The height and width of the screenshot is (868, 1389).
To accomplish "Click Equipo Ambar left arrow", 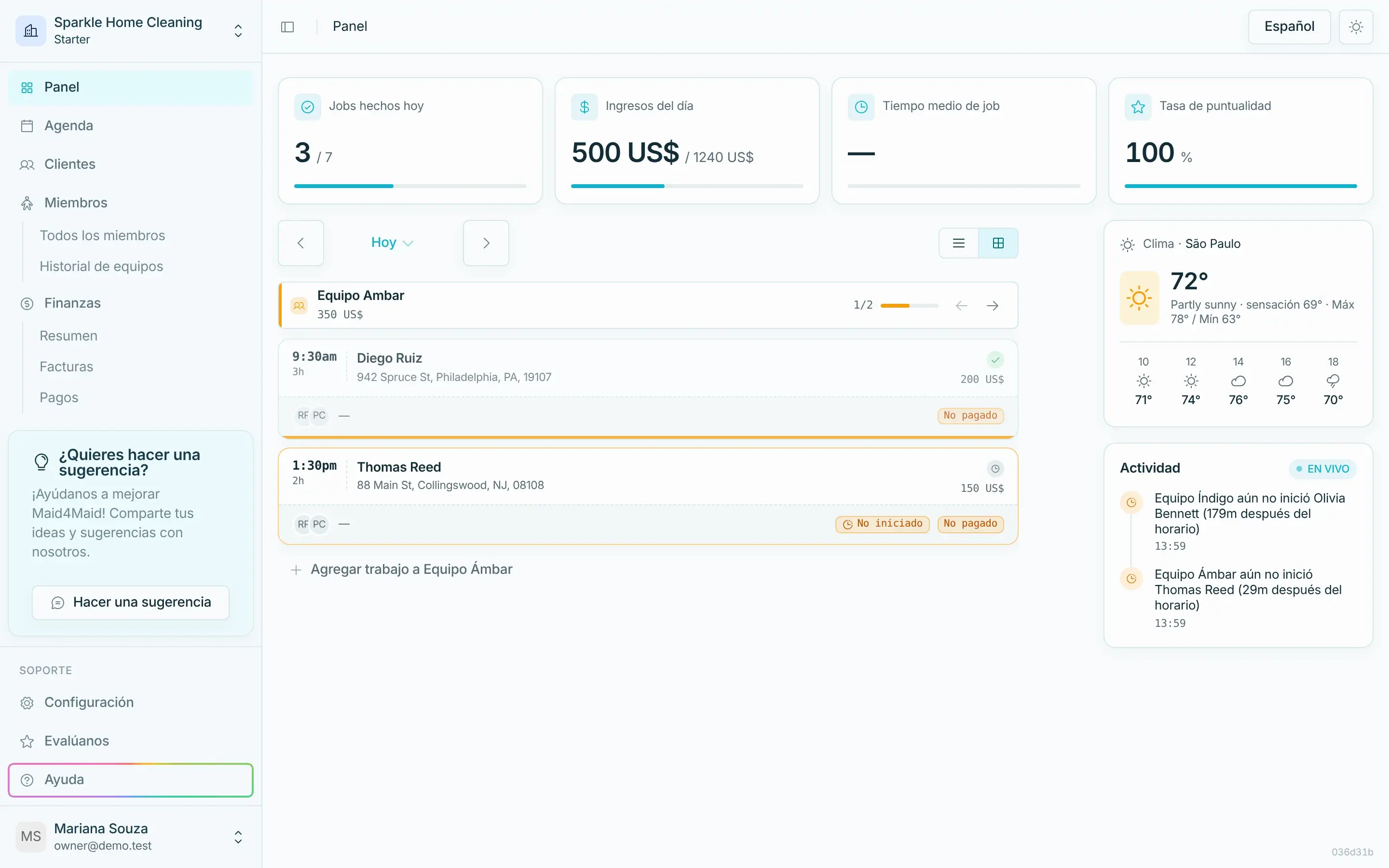I will coord(961,305).
